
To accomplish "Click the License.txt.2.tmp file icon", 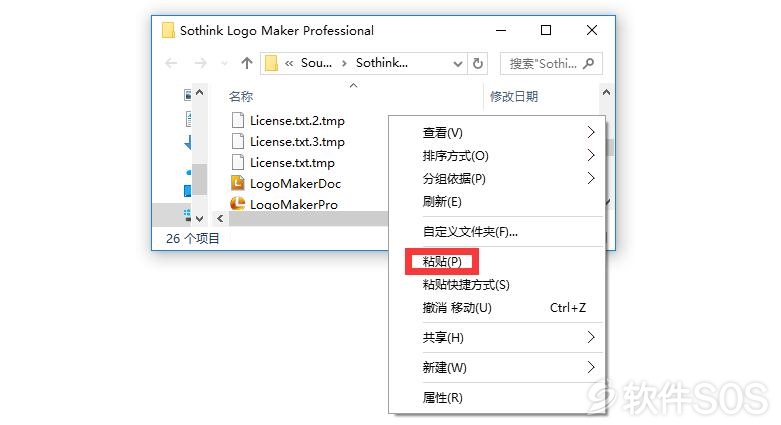I will [x=238, y=121].
